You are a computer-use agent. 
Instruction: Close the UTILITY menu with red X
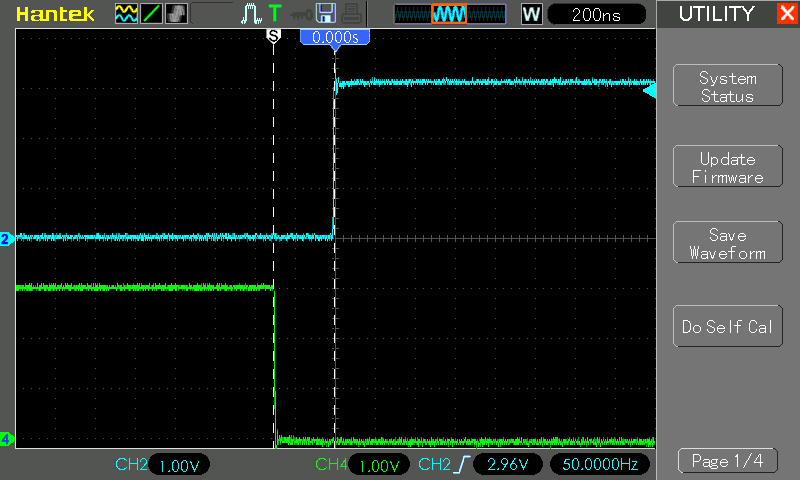click(x=787, y=13)
